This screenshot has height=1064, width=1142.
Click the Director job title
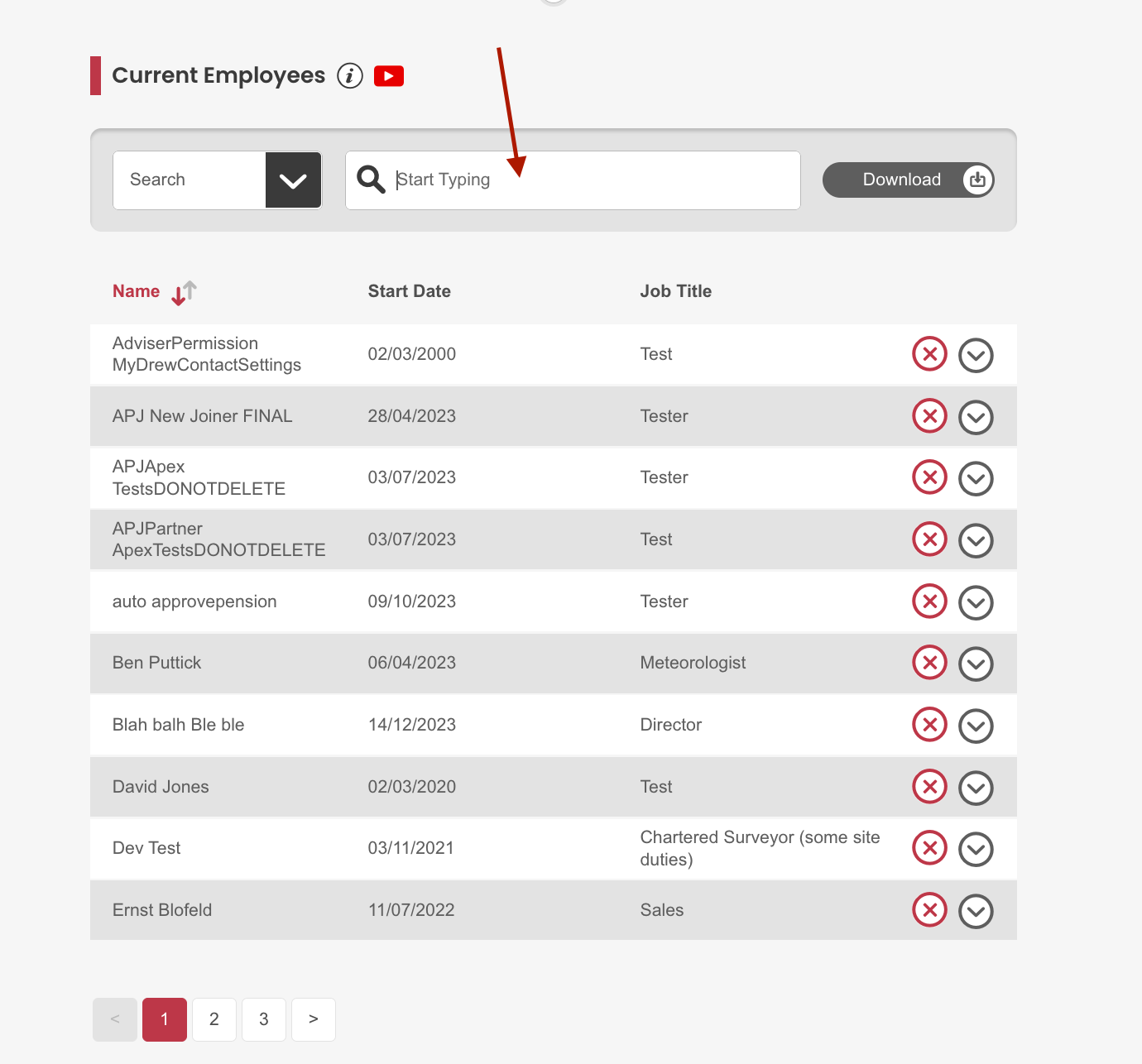(671, 725)
